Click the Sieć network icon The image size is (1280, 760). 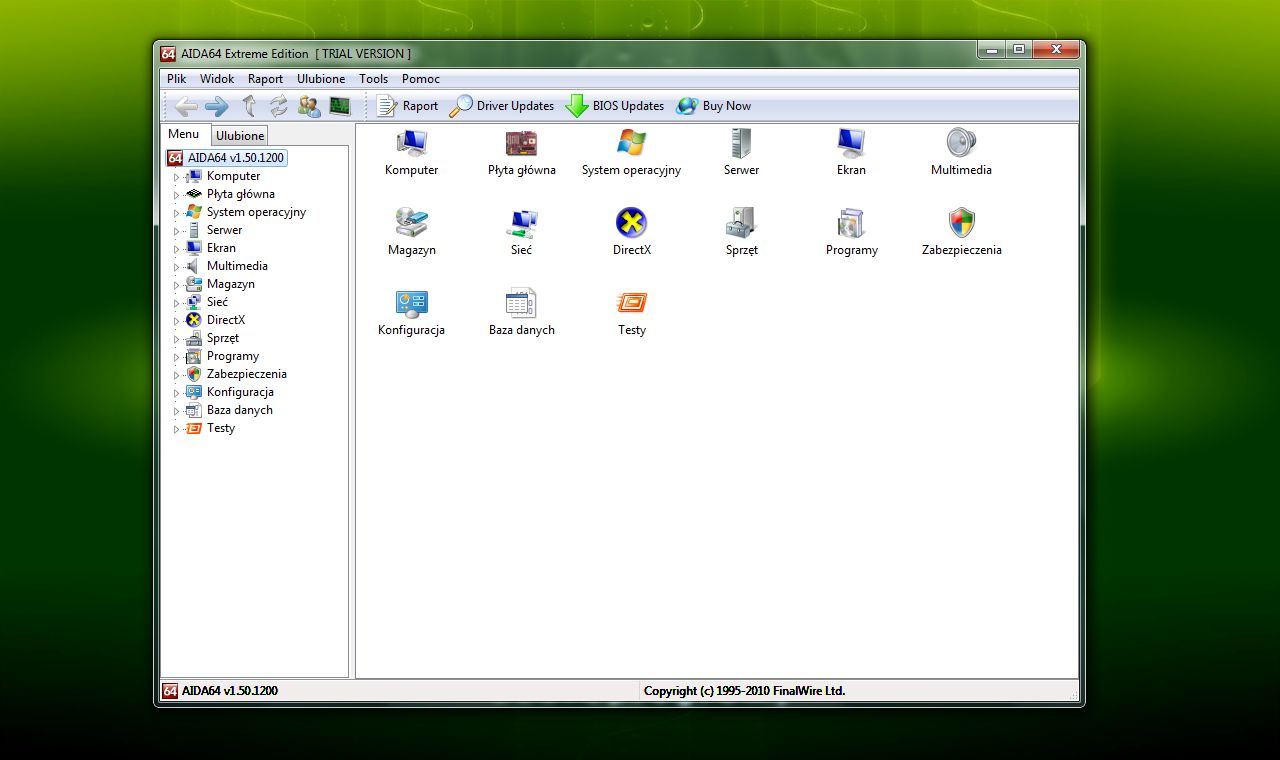tap(521, 224)
